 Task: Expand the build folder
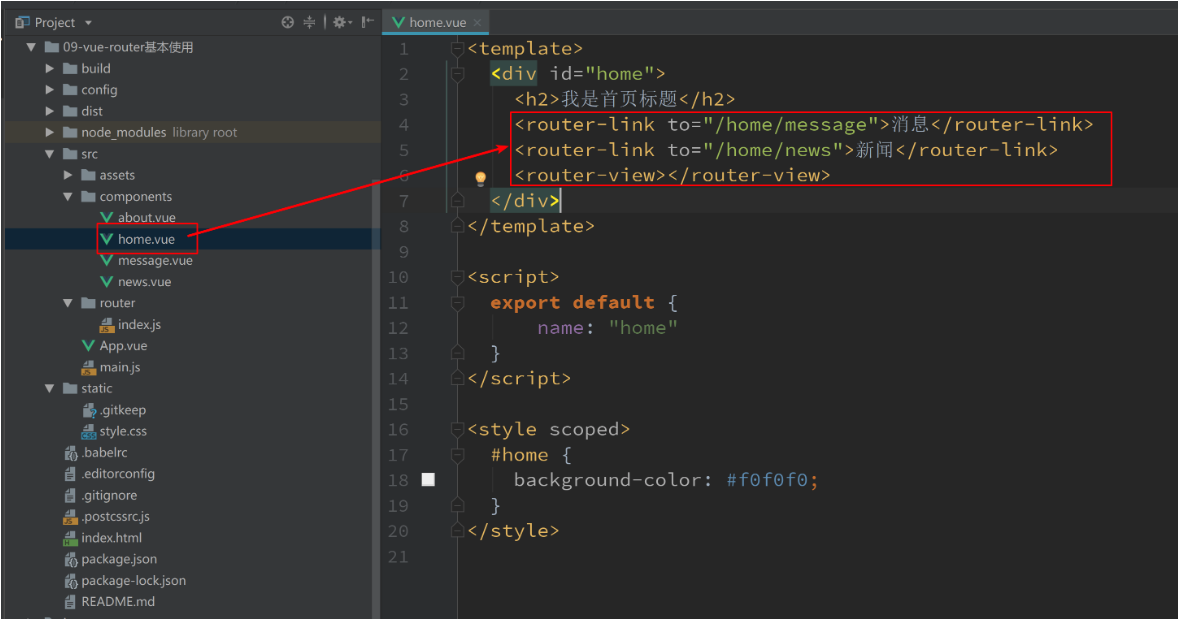50,68
